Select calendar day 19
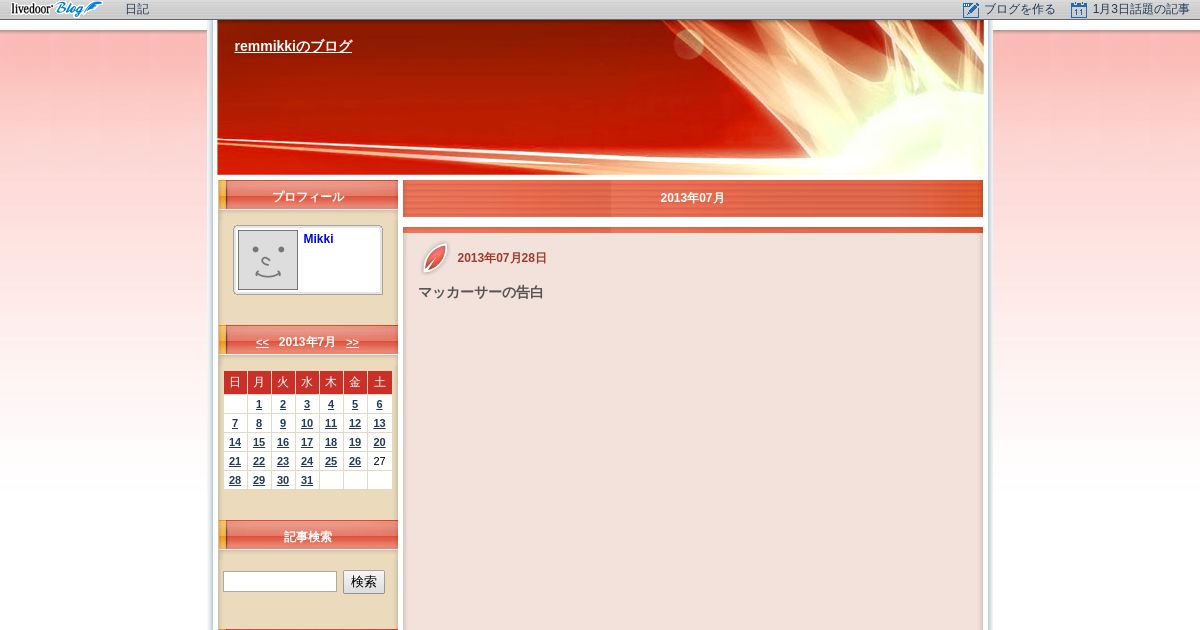1200x630 pixels. (x=355, y=442)
